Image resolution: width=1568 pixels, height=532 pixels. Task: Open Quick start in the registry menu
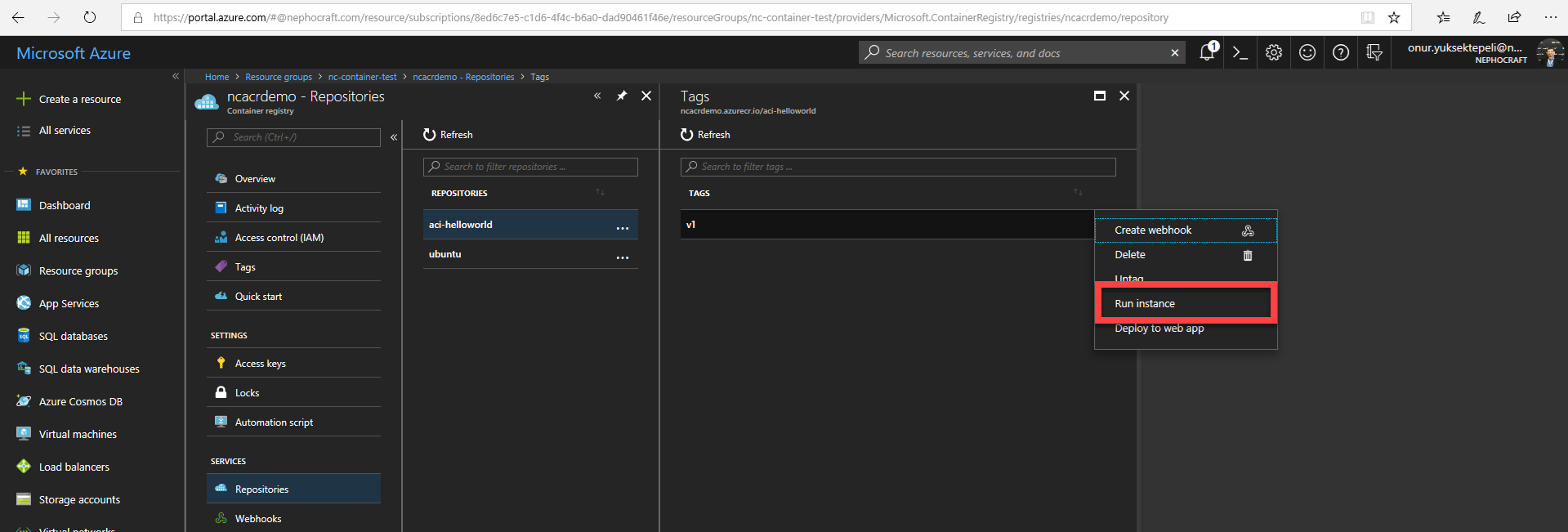(x=293, y=297)
